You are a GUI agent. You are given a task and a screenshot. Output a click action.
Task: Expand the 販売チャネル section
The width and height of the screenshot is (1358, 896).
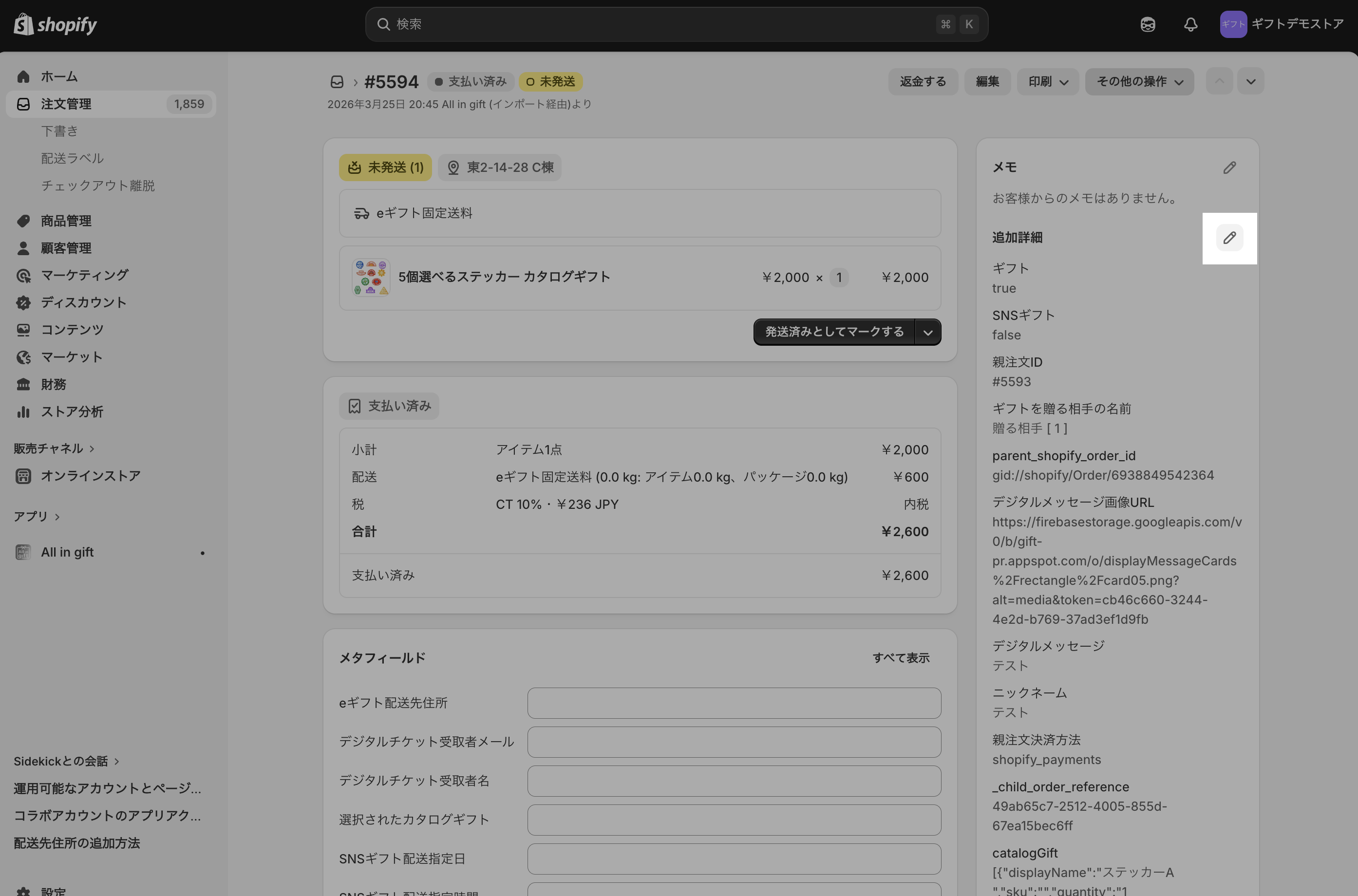54,448
